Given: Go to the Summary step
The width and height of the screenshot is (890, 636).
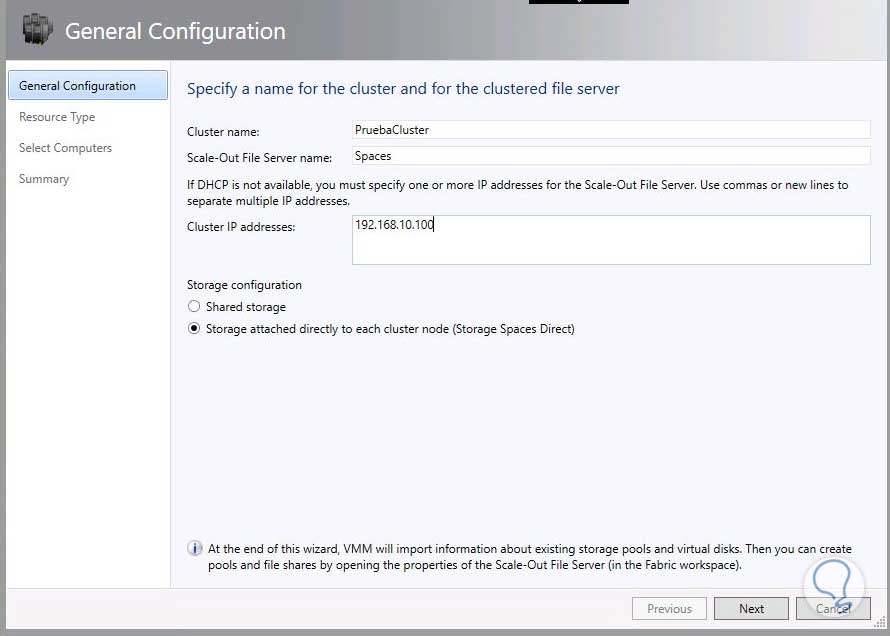Looking at the screenshot, I should pyautogui.click(x=44, y=179).
